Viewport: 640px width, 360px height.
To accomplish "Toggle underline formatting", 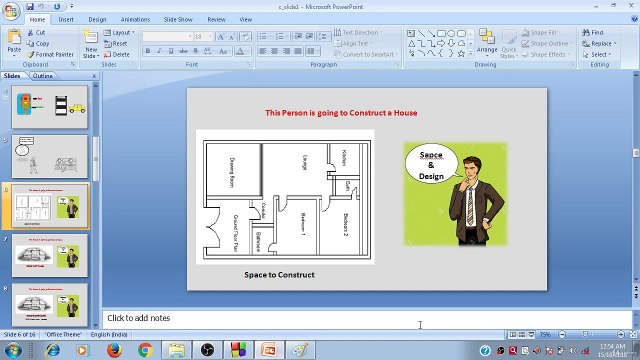I will [x=171, y=51].
